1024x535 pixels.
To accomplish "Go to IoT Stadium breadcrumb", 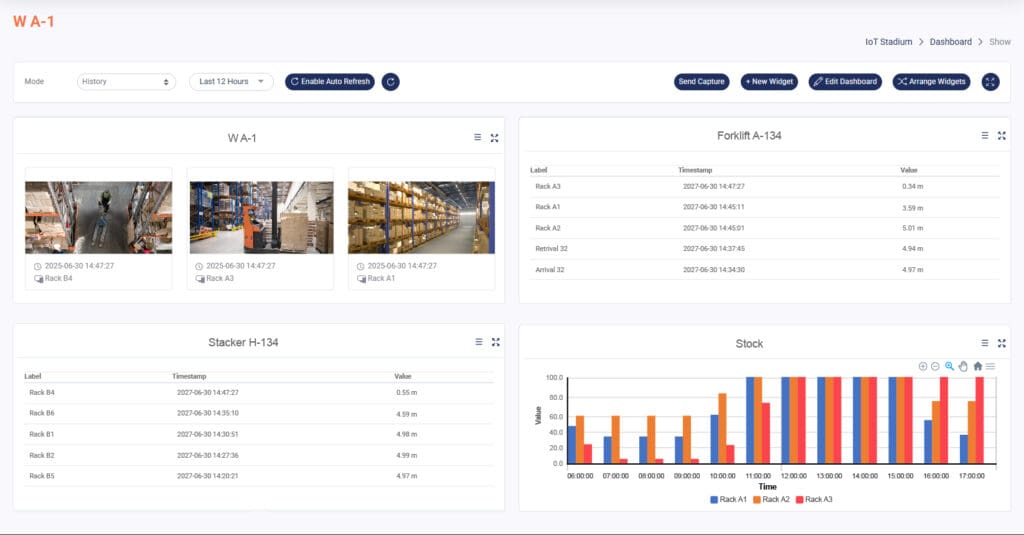I will (888, 42).
